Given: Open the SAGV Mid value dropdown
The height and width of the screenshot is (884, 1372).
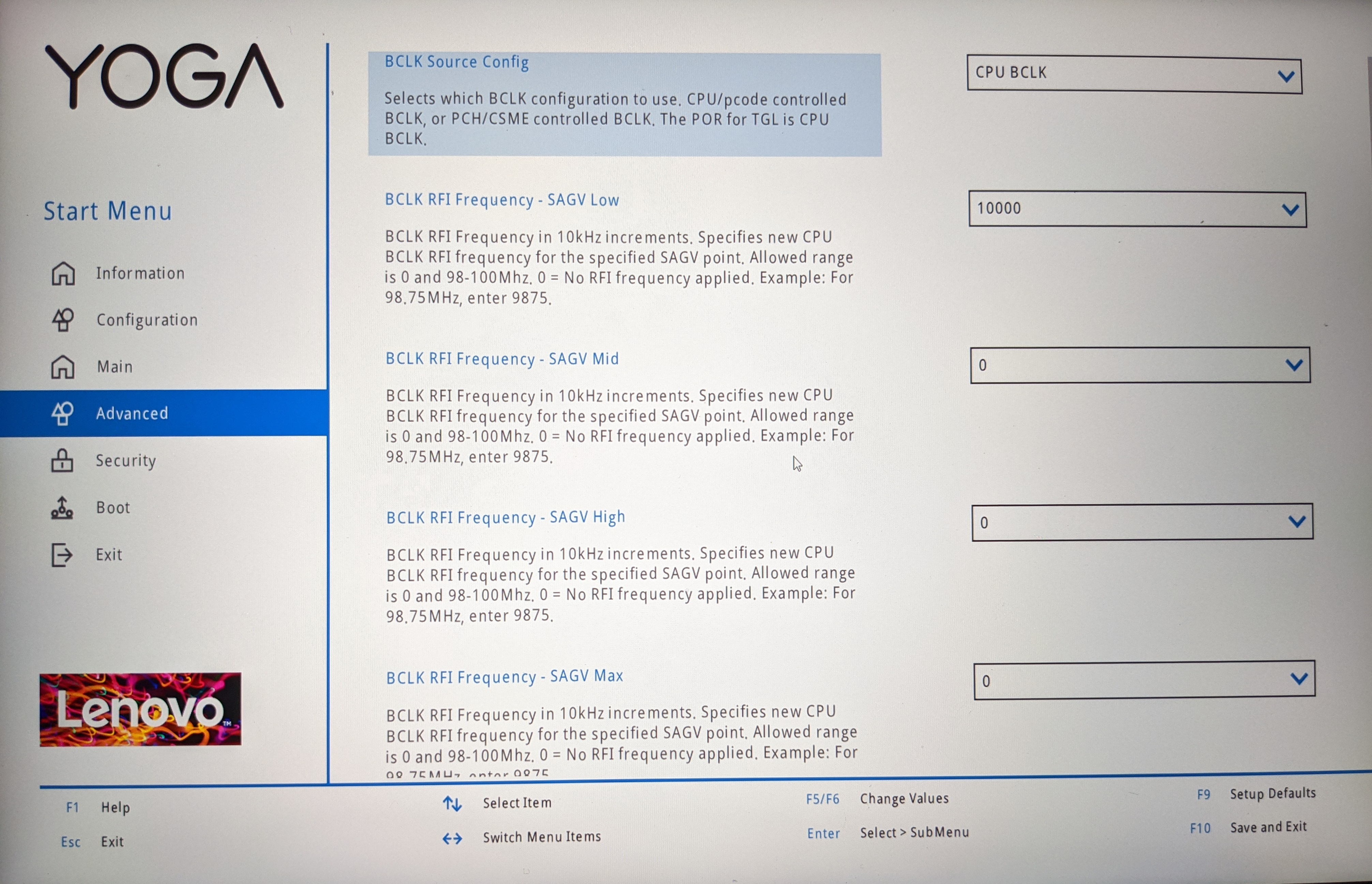Looking at the screenshot, I should (x=1140, y=365).
